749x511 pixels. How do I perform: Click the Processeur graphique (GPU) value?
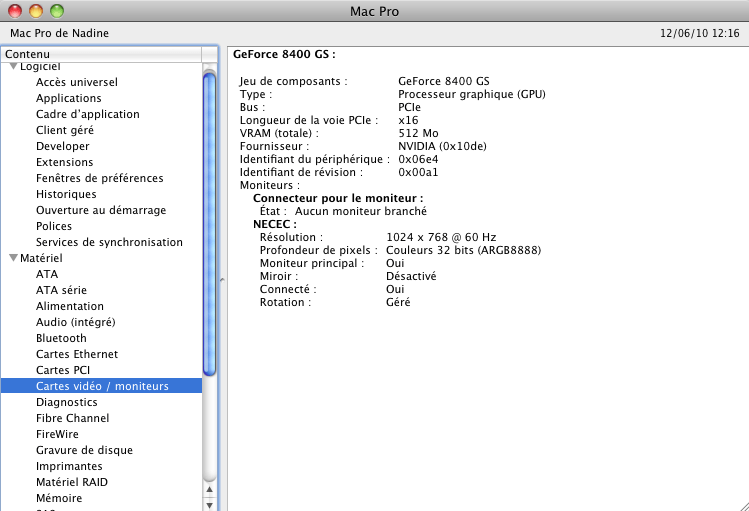click(472, 94)
